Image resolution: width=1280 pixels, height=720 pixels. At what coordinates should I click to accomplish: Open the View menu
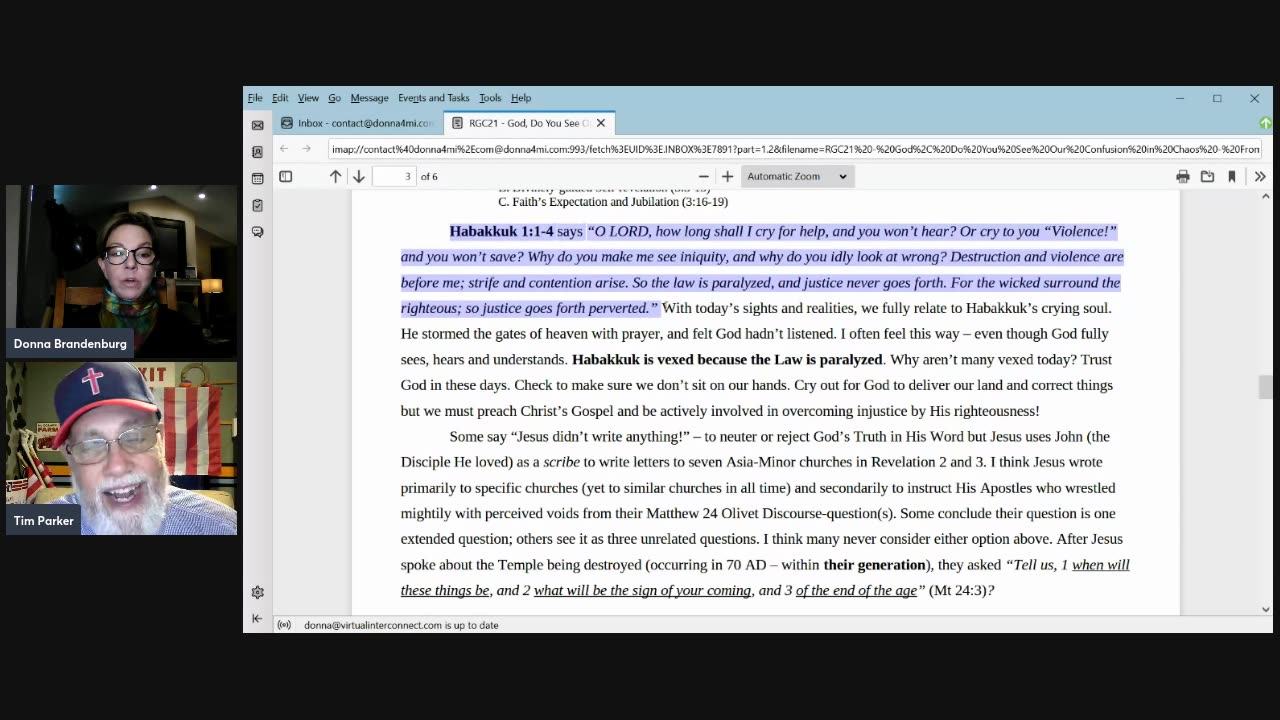pyautogui.click(x=308, y=98)
